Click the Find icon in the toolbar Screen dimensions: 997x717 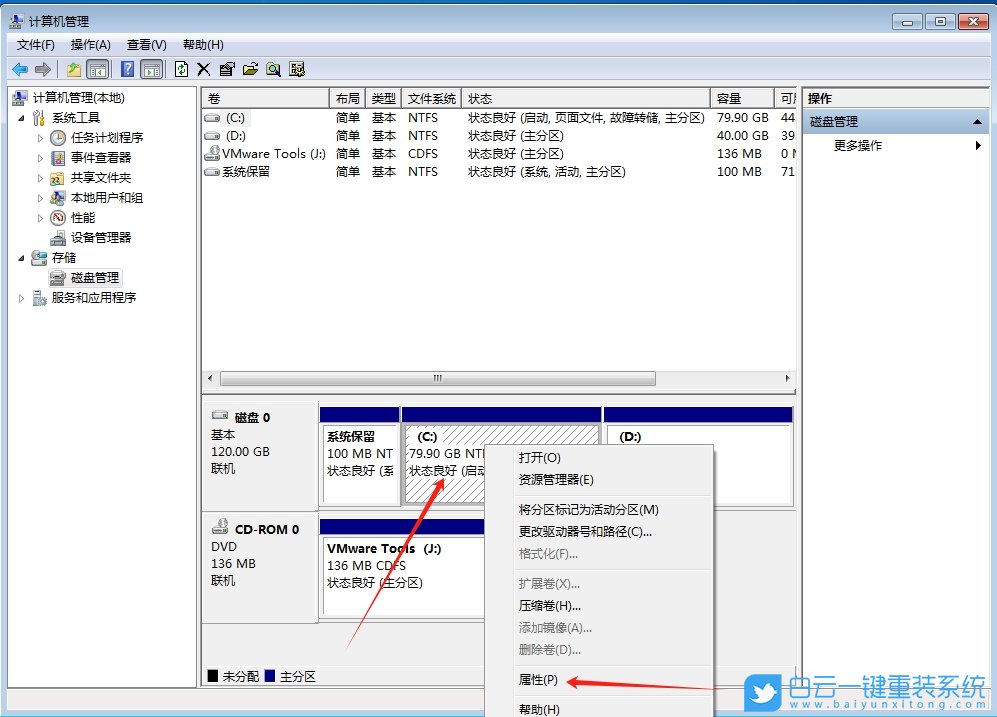(274, 68)
